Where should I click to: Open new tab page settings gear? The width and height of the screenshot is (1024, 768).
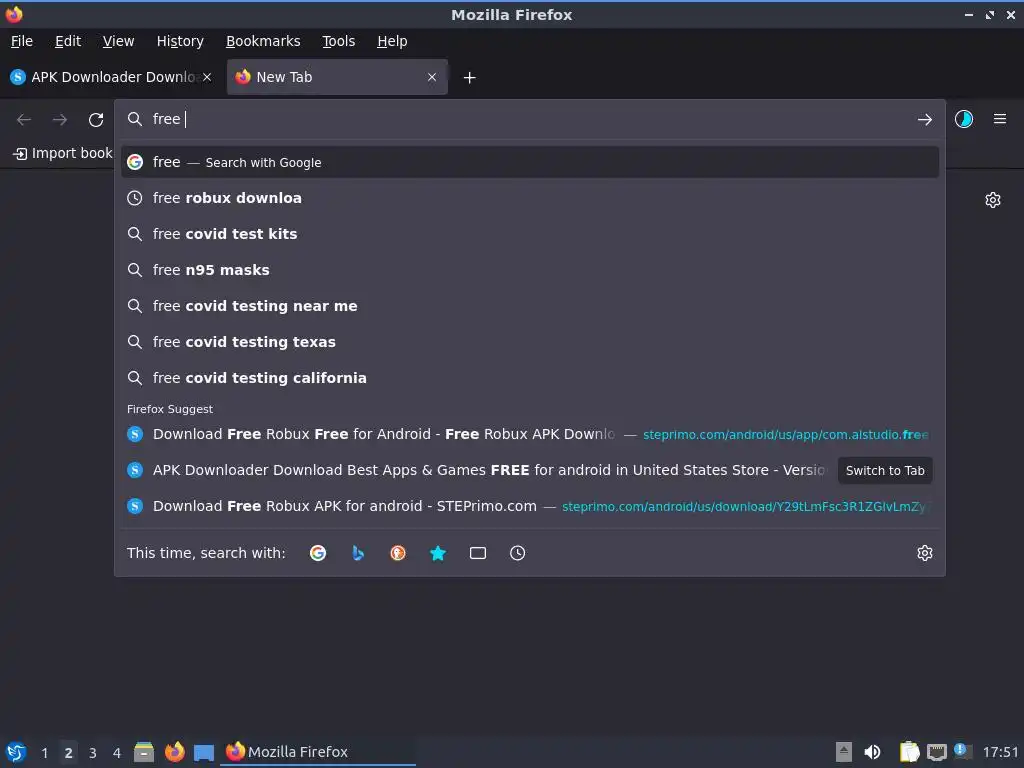[993, 200]
